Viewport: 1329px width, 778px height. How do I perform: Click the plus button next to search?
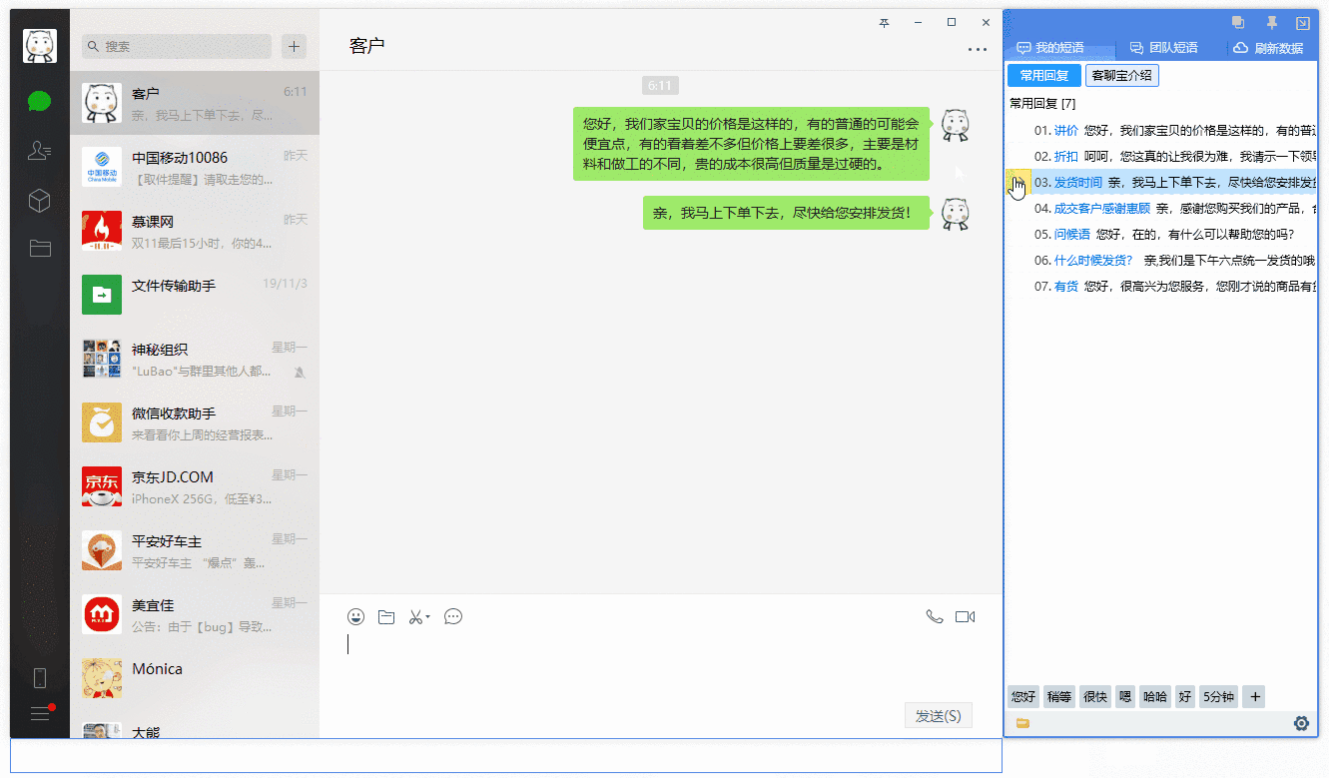(293, 46)
